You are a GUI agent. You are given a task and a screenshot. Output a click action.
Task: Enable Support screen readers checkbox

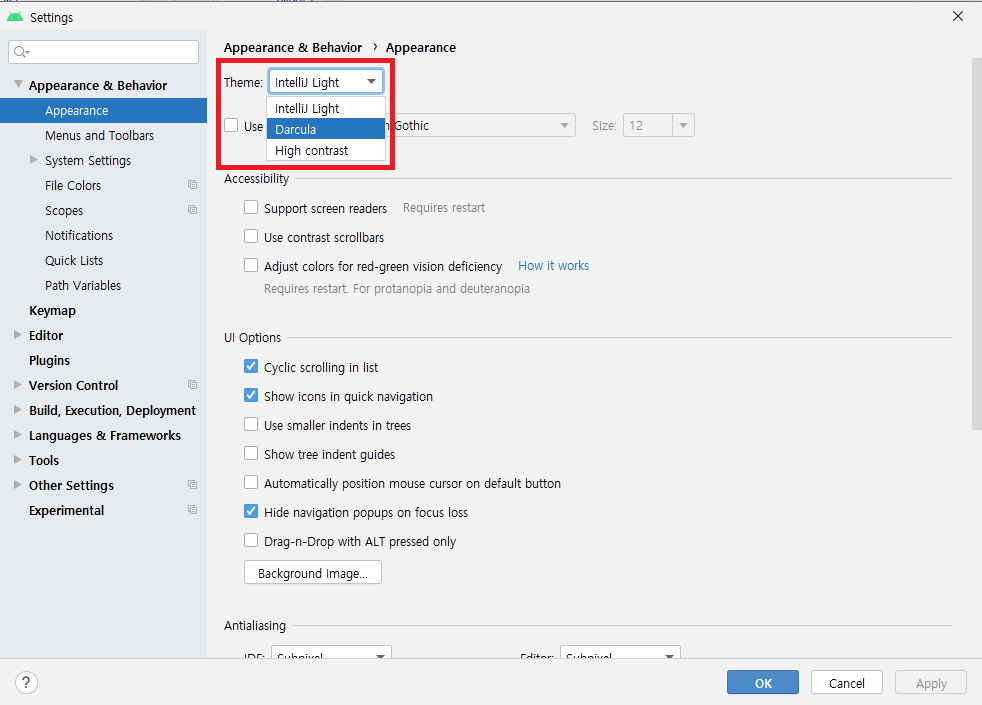tap(251, 207)
